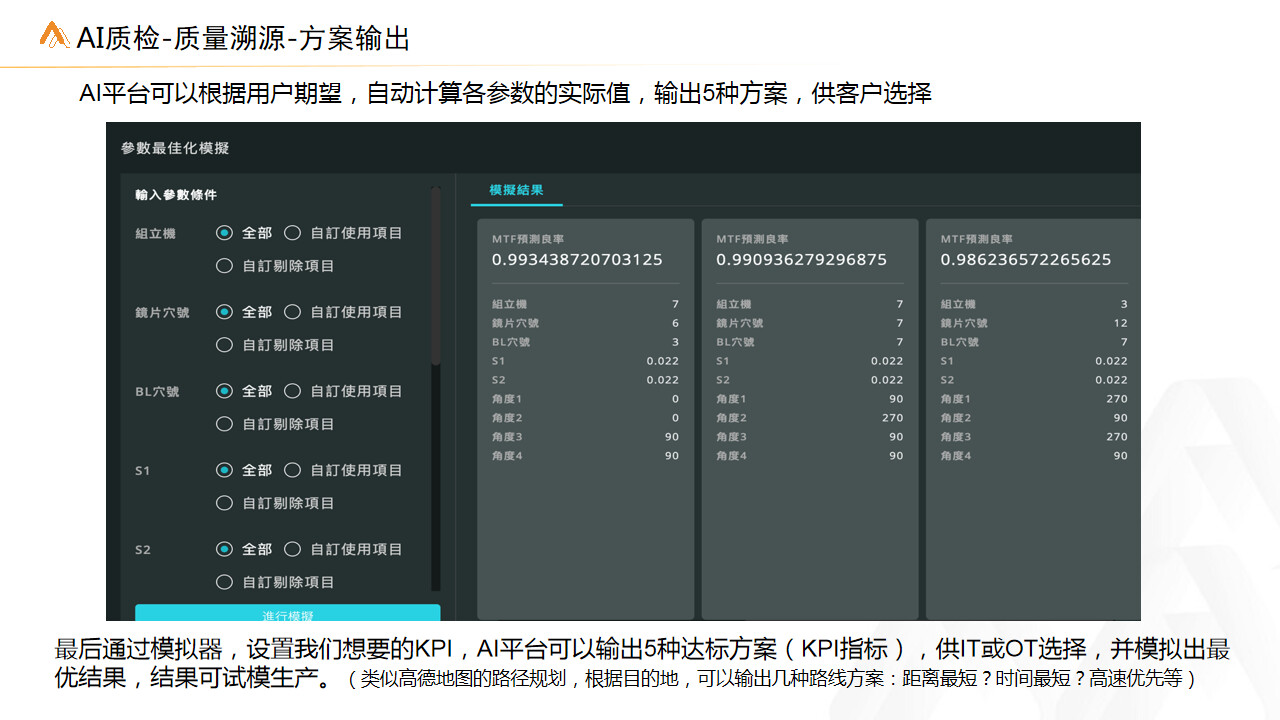This screenshot has height=720, width=1280.
Task: Click 角度1 row in third result card
Action: [1034, 399]
